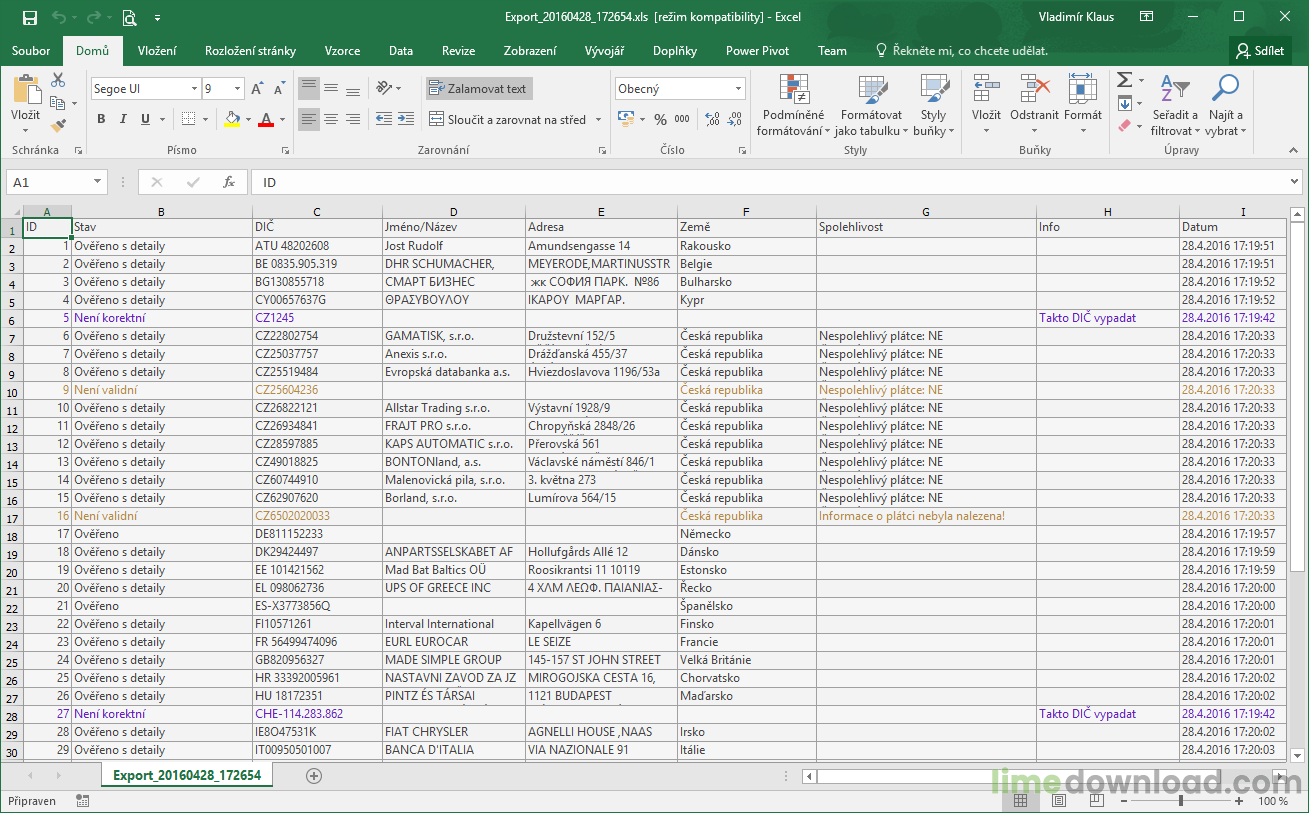The image size is (1309, 813).
Task: Open the Obecný number format dropdown
Action: coord(738,89)
